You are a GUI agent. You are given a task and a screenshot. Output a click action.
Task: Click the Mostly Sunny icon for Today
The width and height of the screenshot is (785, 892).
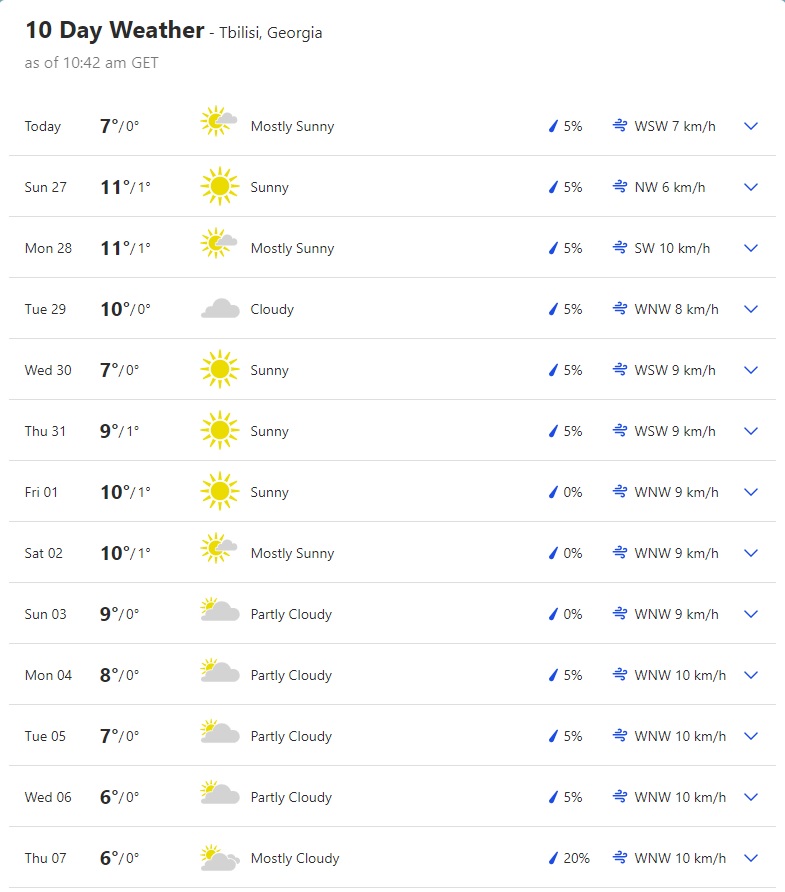click(219, 123)
